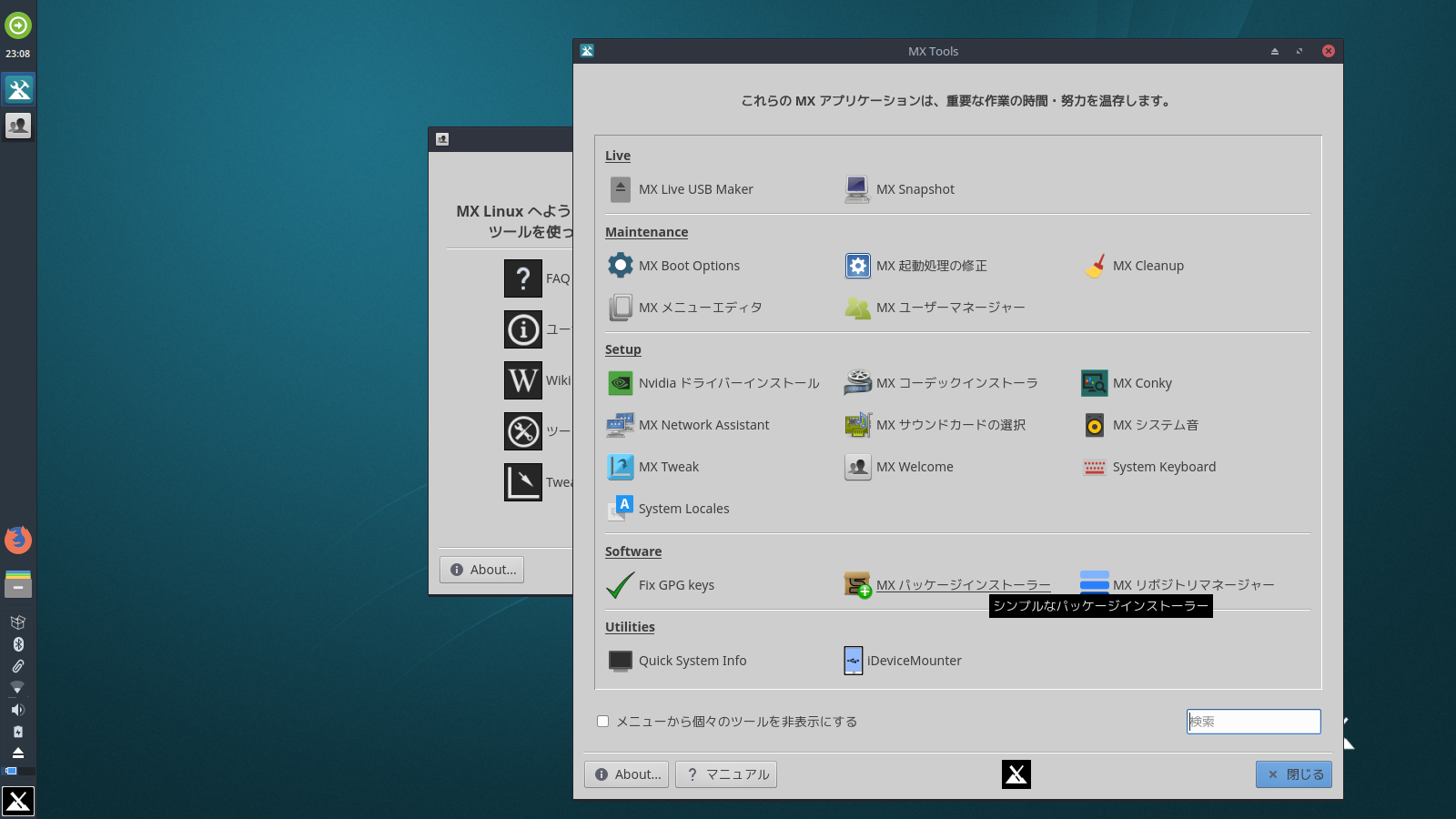Click the green logout icon at panel top
The height and width of the screenshot is (819, 1456).
(x=18, y=25)
